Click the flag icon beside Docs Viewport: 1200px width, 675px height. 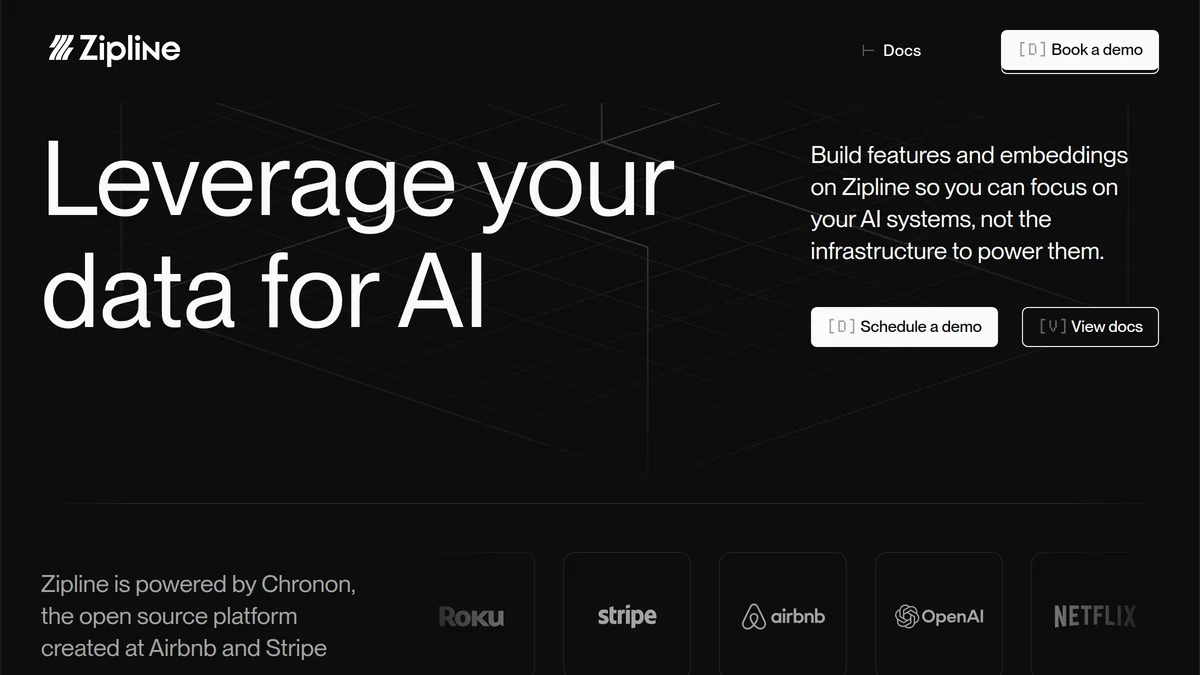(868, 50)
